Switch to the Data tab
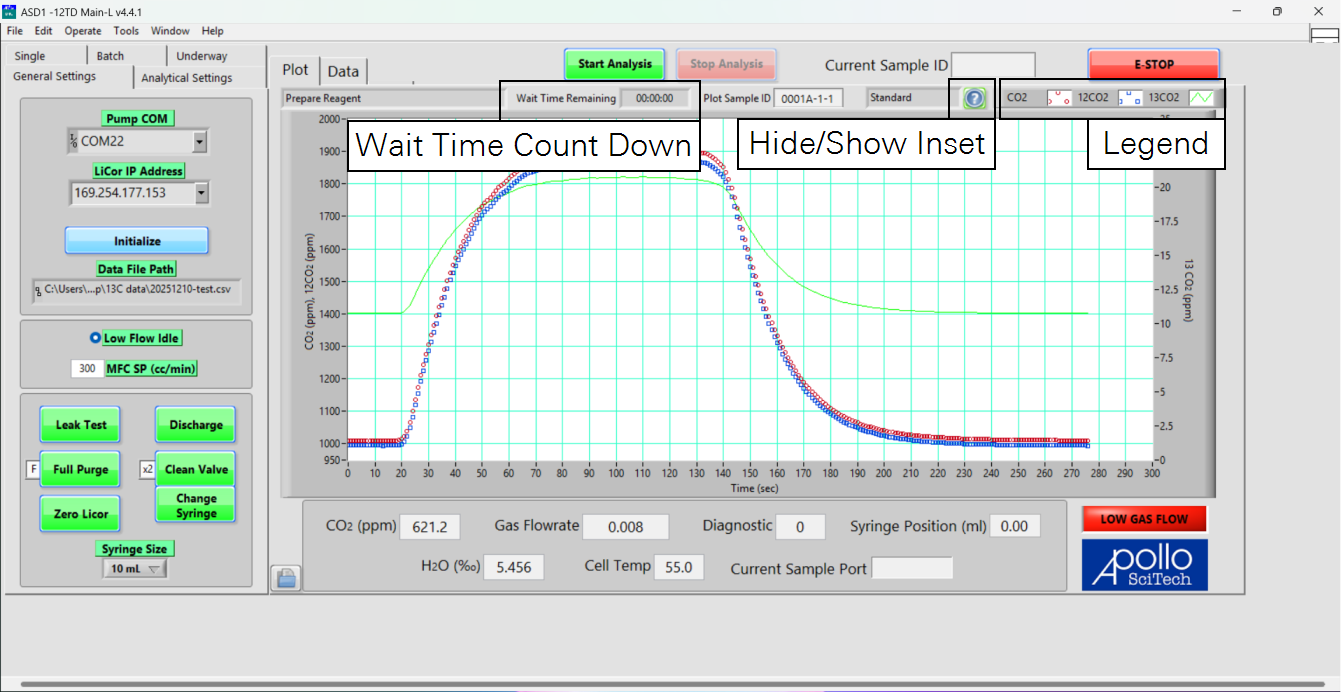Image resolution: width=1342 pixels, height=692 pixels. pyautogui.click(x=343, y=71)
